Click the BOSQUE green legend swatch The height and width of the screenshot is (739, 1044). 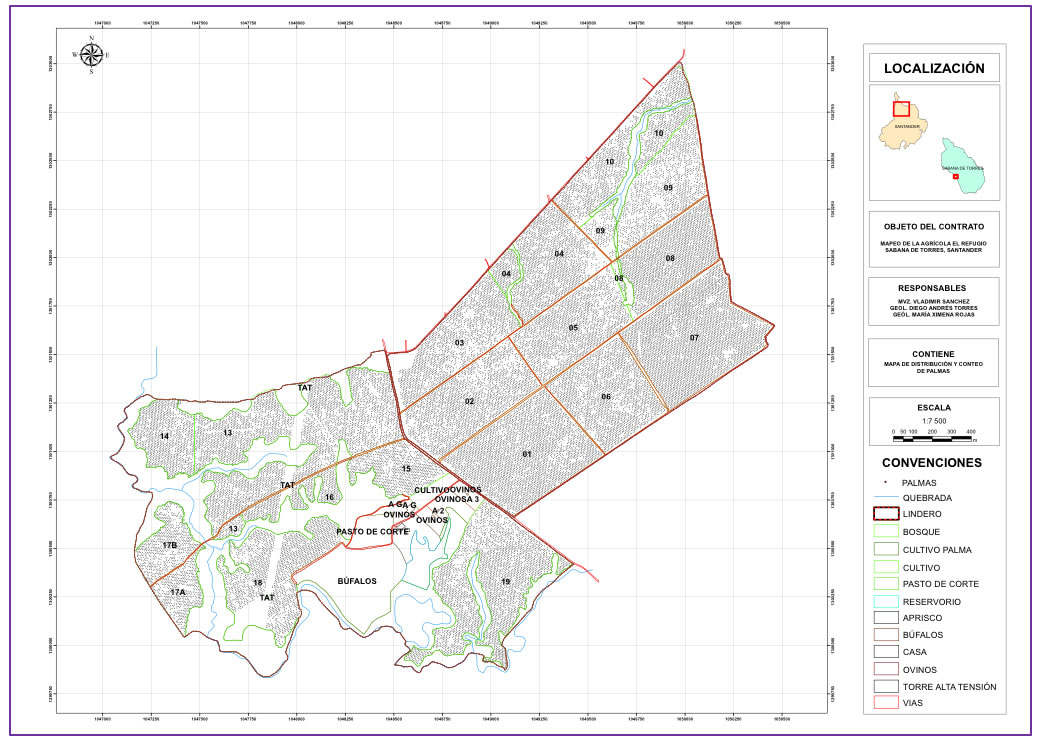pyautogui.click(x=886, y=531)
